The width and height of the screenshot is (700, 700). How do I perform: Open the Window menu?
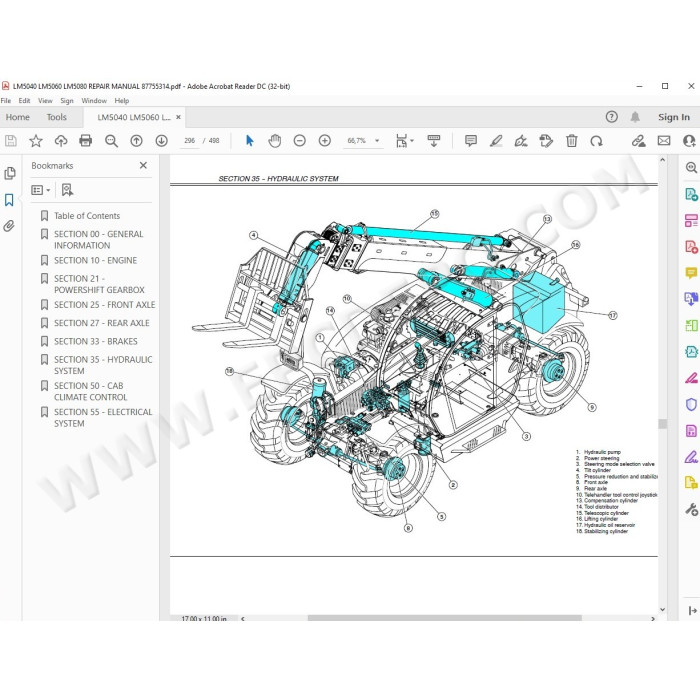(x=94, y=101)
